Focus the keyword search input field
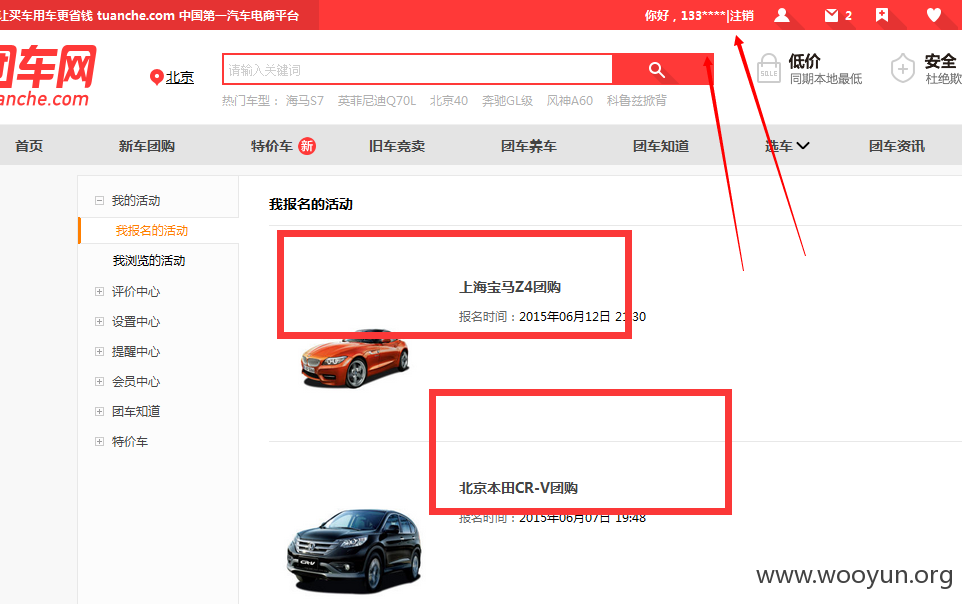The width and height of the screenshot is (962, 604). click(418, 70)
